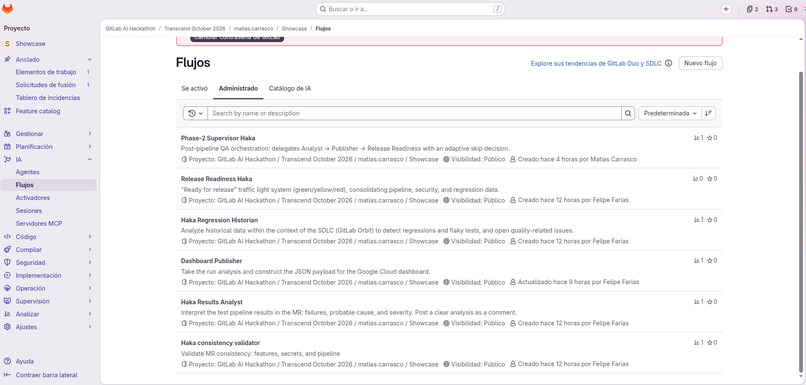Open the GitLab AI Hackathon breadcrumb
Viewport: 806px width, 385px height.
pyautogui.click(x=131, y=29)
